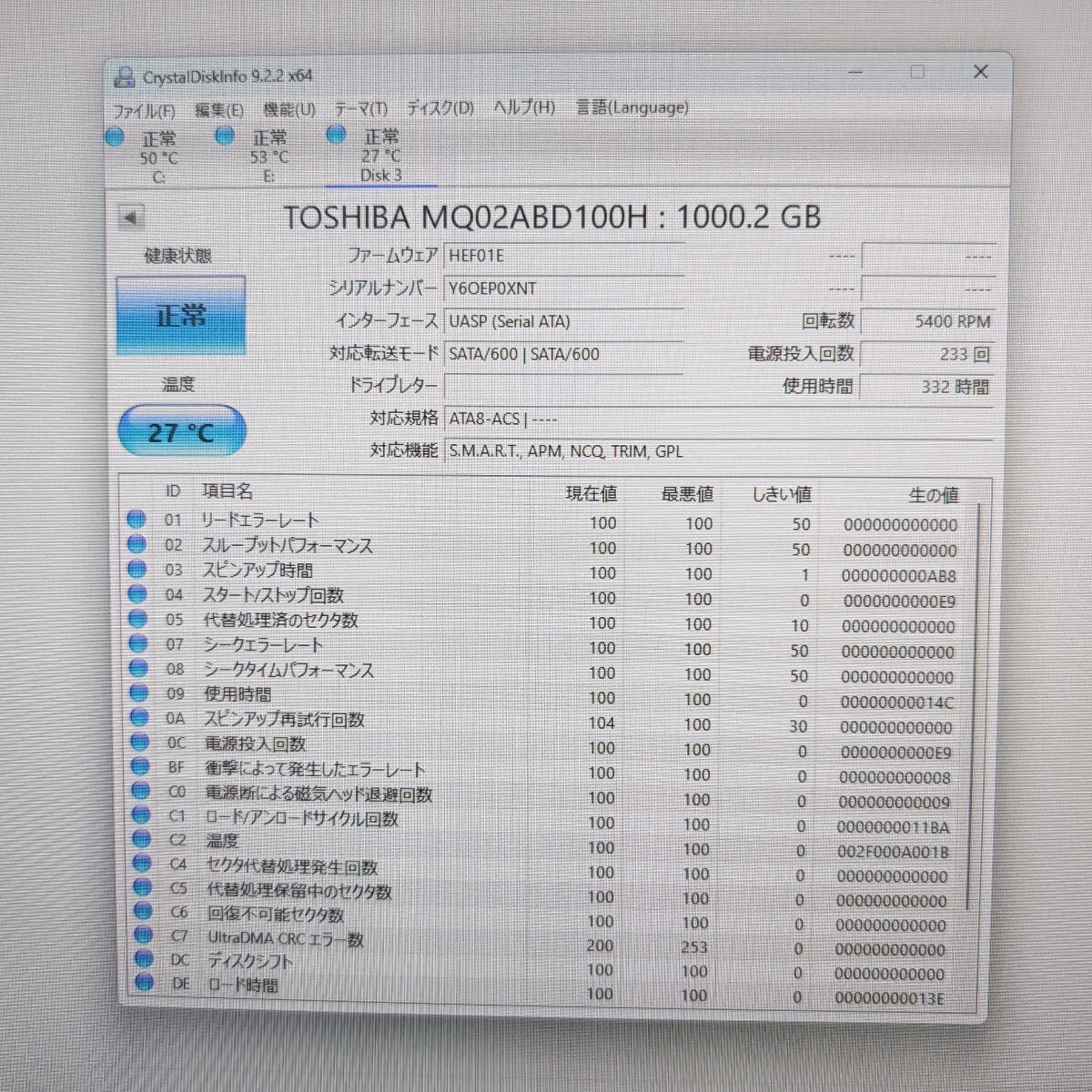Click status circle icon for Disk 3
Viewport: 1092px width, 1092px height.
click(x=337, y=135)
